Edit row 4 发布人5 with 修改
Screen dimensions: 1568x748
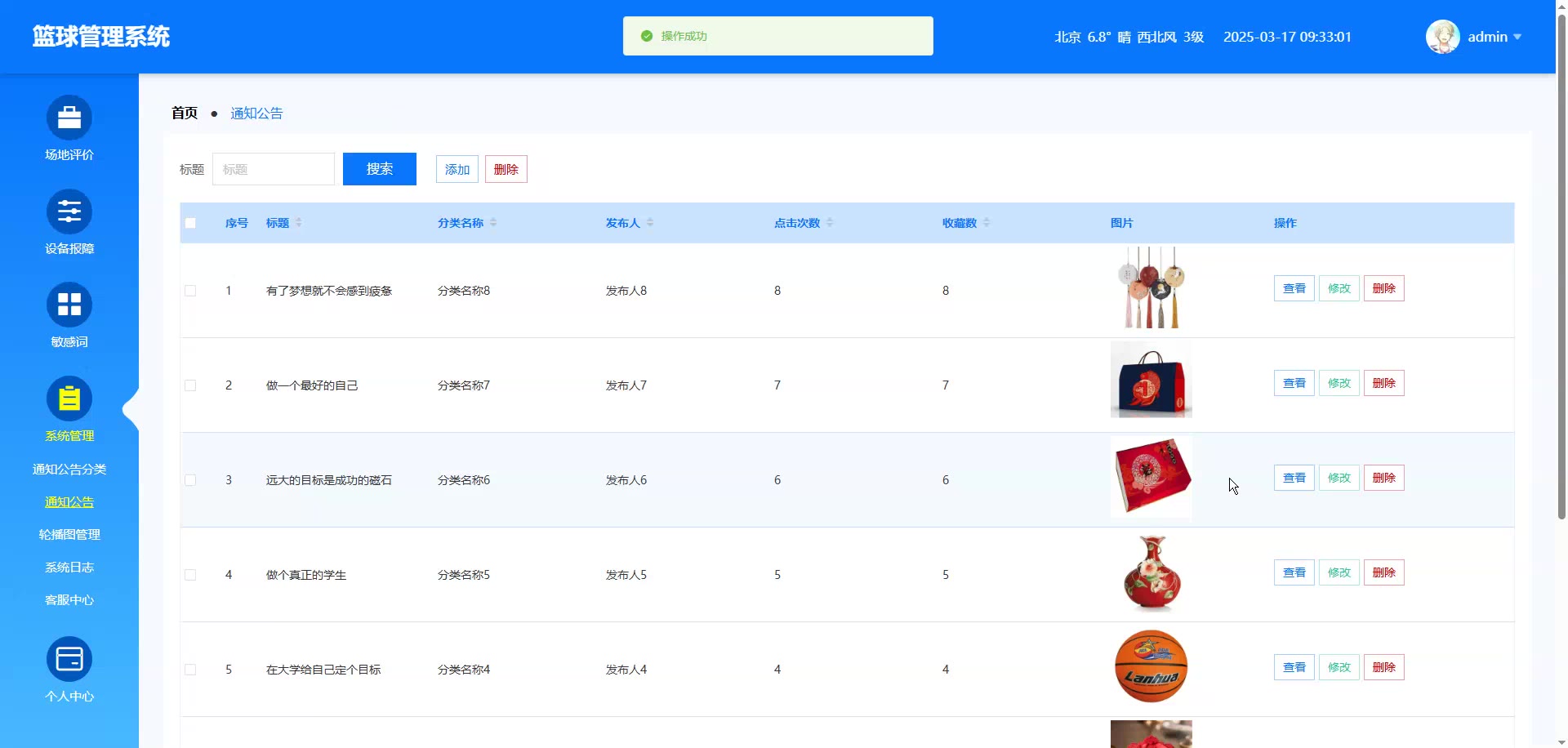click(1339, 572)
